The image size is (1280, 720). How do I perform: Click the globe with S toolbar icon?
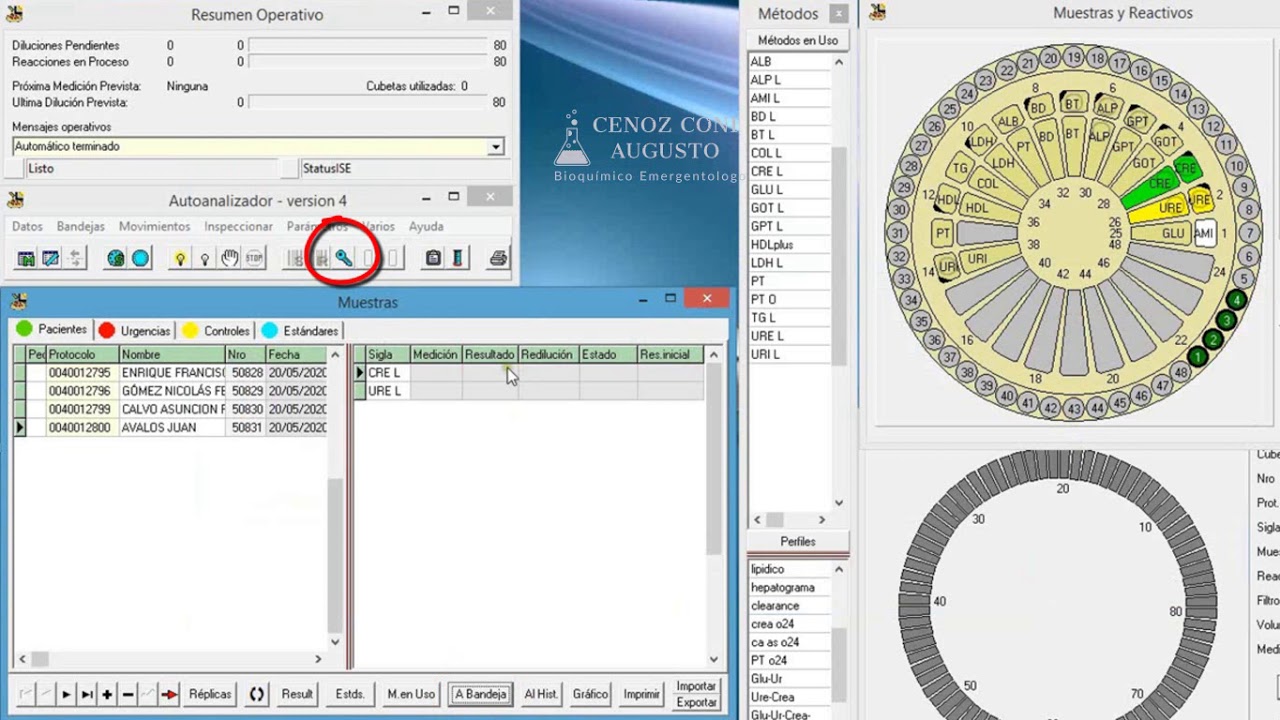pos(116,258)
